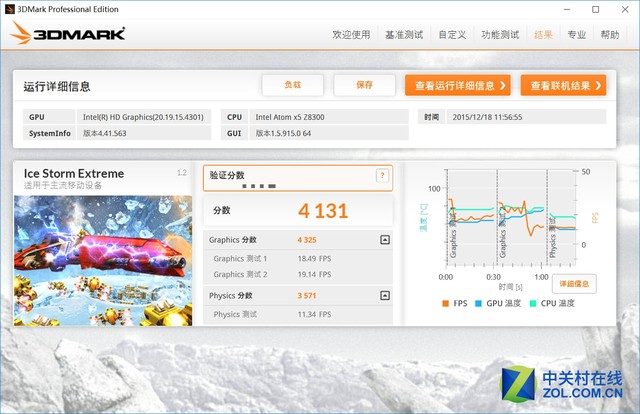Click the 保存 button

[x=364, y=85]
